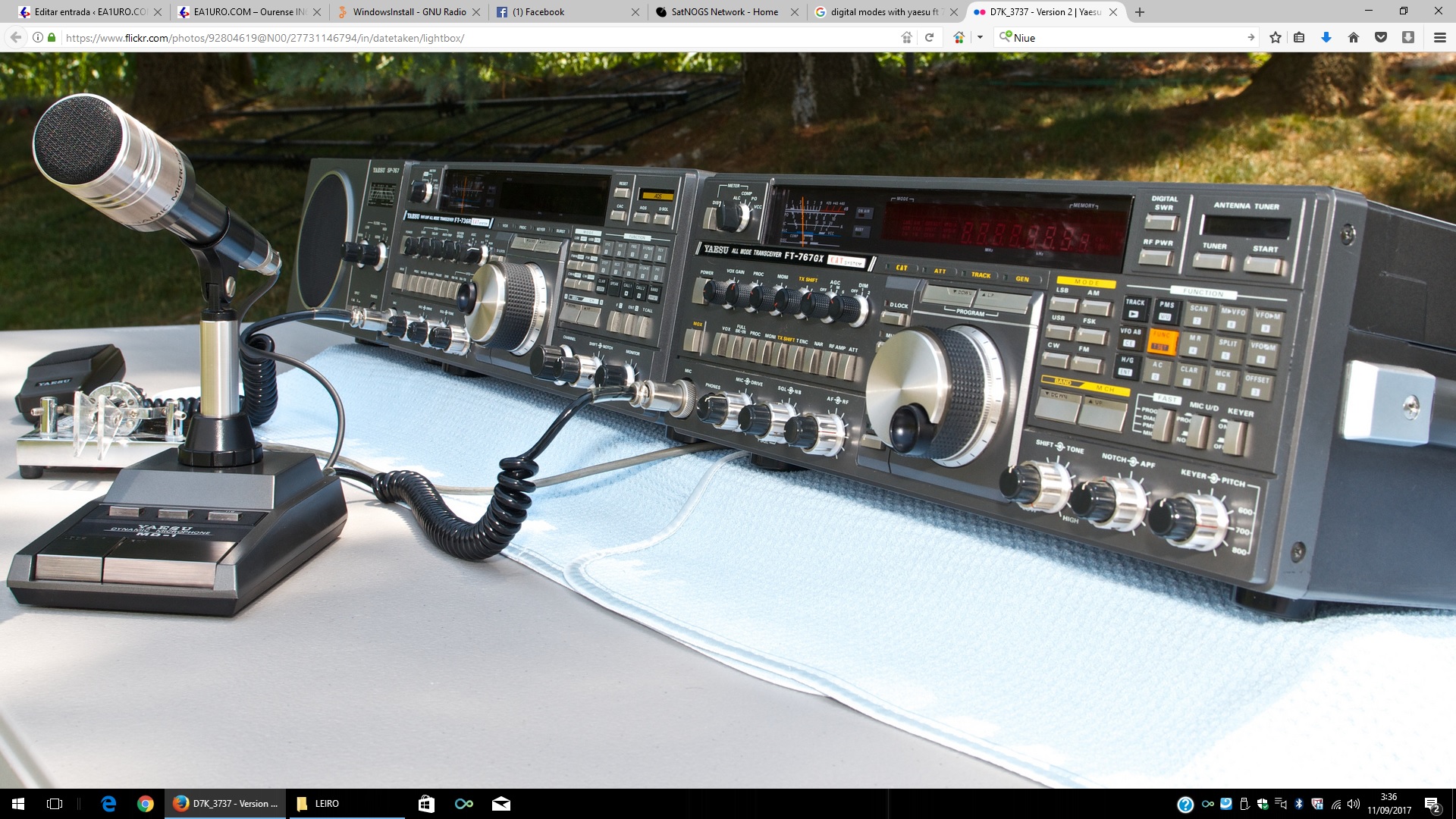The image size is (1456, 819).
Task: Show bookmarks list icon
Action: click(x=1299, y=37)
